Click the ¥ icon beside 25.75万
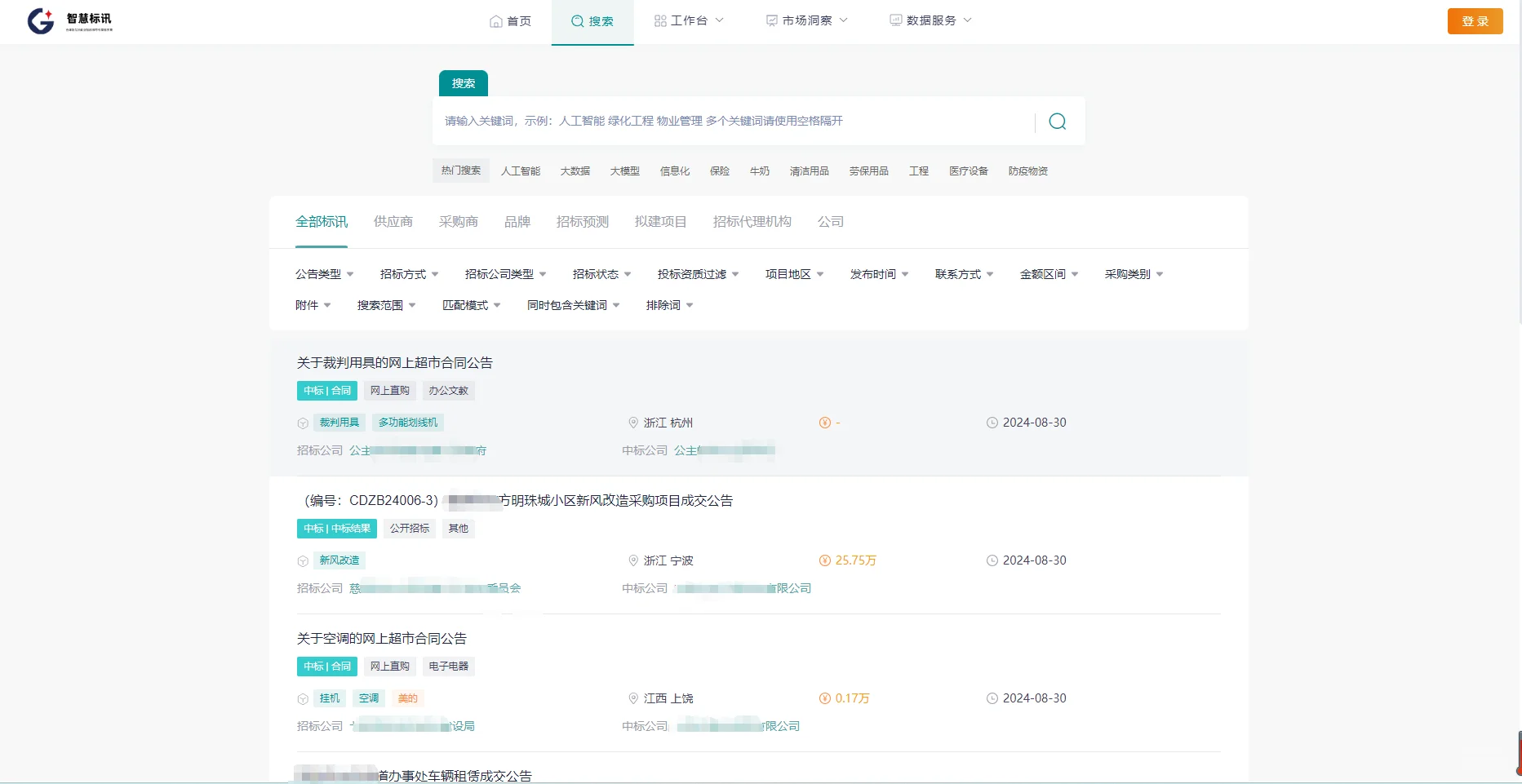This screenshot has height=784, width=1522. point(823,560)
